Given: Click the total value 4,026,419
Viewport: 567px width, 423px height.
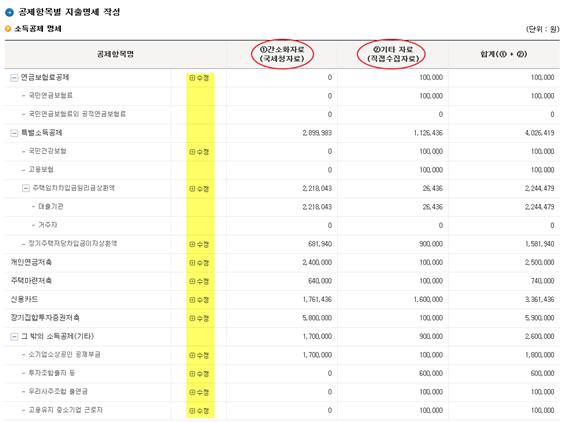Looking at the screenshot, I should point(540,133).
